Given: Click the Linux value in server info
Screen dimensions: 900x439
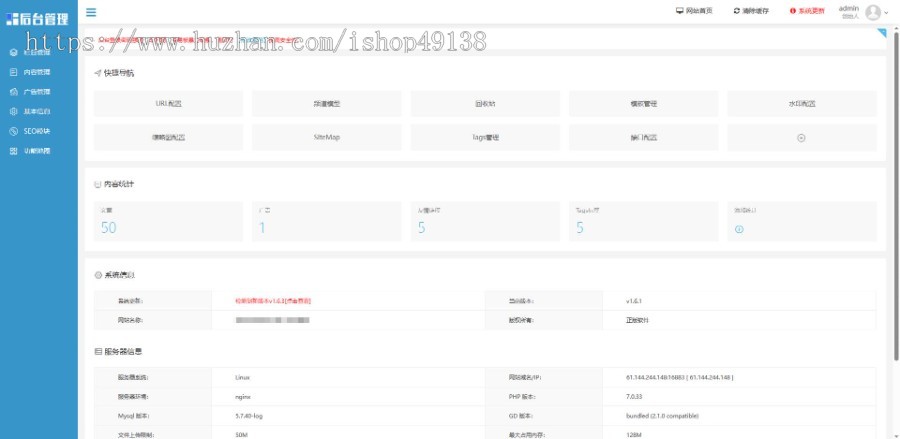Looking at the screenshot, I should click(242, 378).
